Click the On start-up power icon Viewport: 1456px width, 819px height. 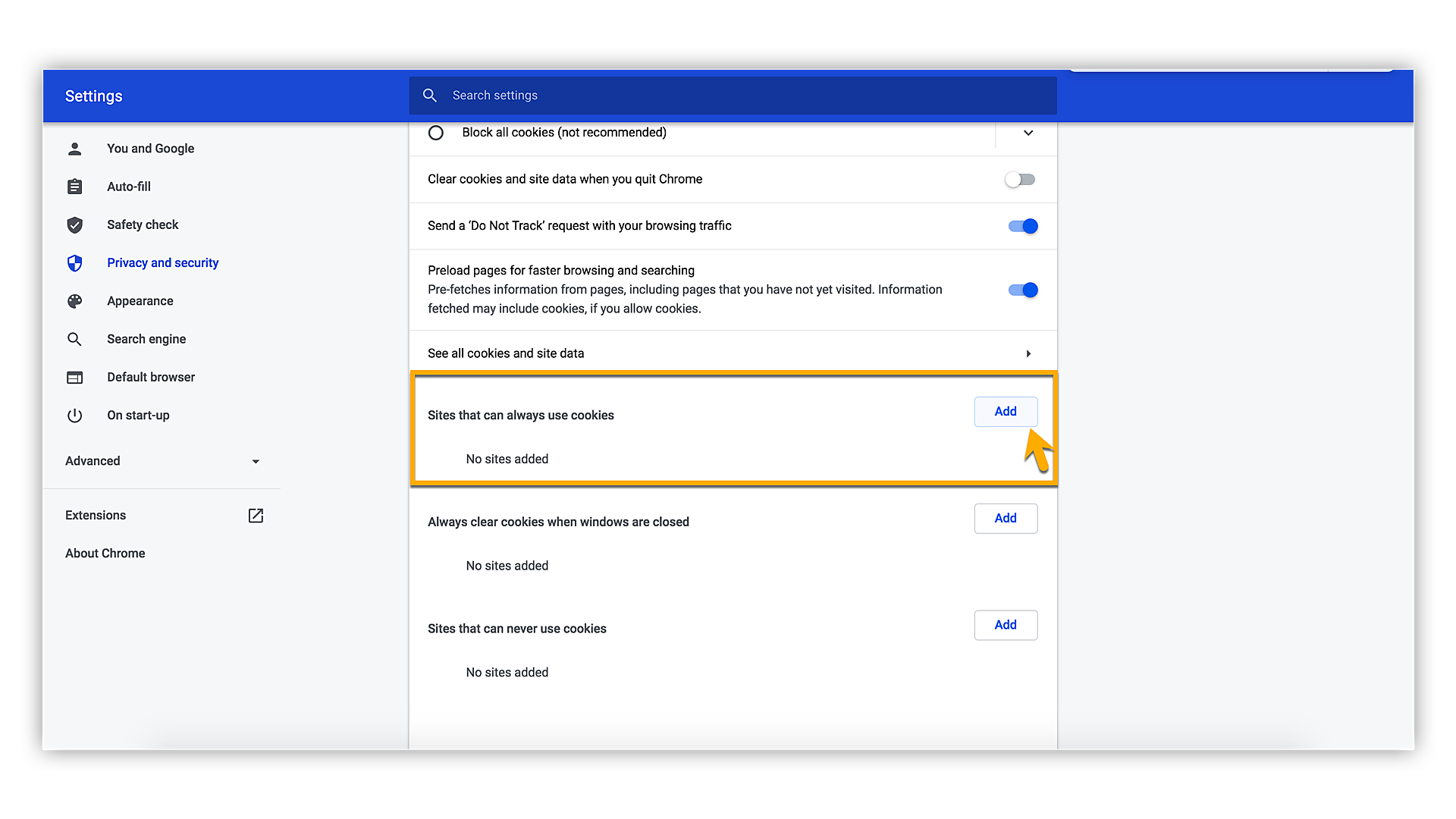coord(74,416)
